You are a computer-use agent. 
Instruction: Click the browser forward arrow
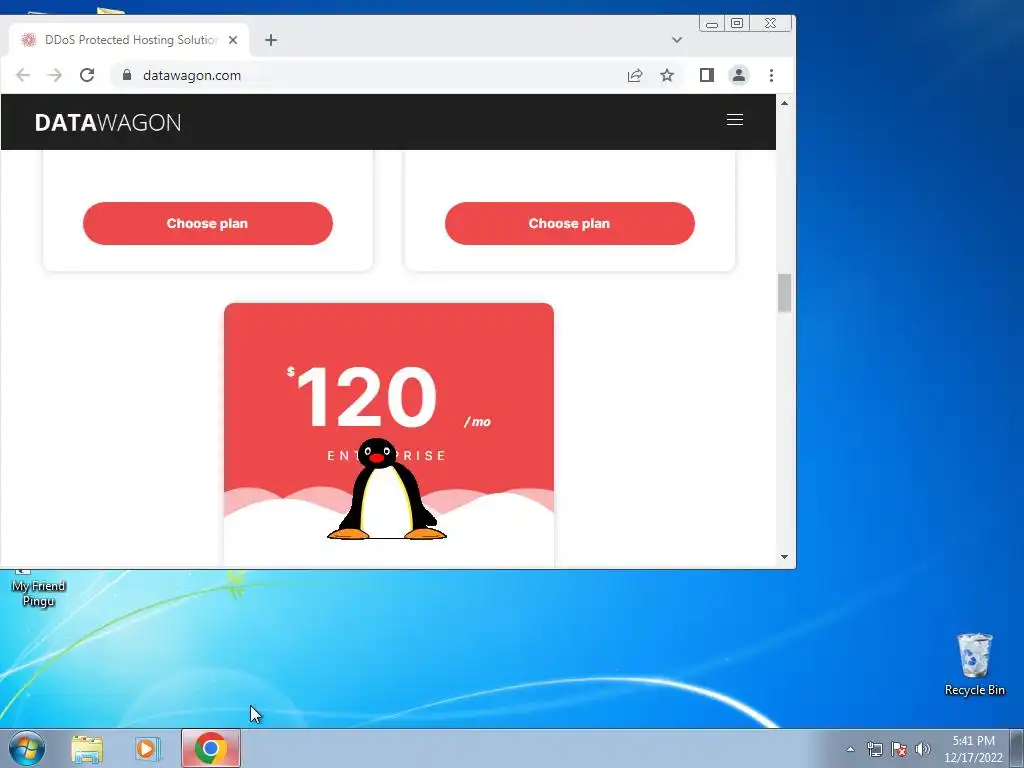pos(54,75)
